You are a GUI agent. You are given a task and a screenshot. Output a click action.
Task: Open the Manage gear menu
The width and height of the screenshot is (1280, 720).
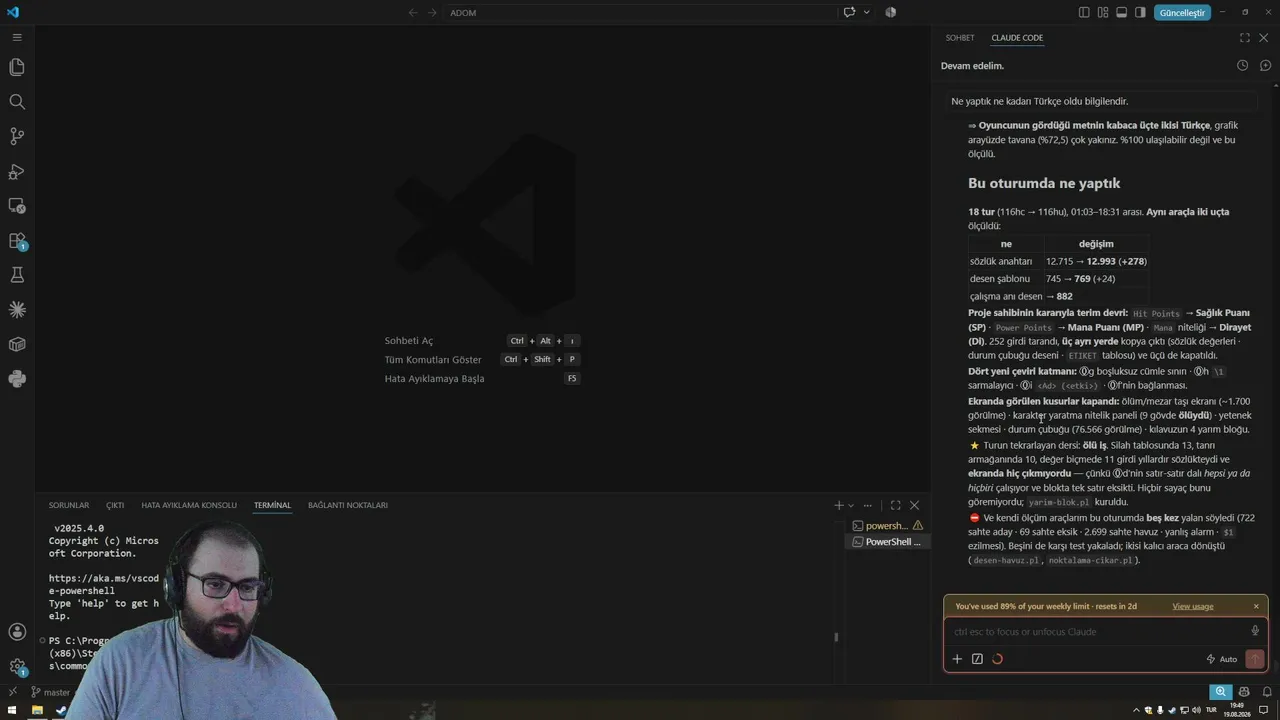click(17, 666)
